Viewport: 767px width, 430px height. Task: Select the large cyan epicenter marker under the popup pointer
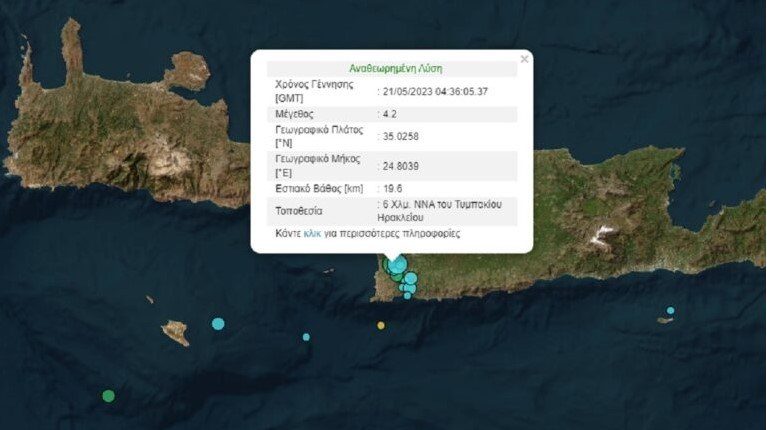(x=398, y=265)
